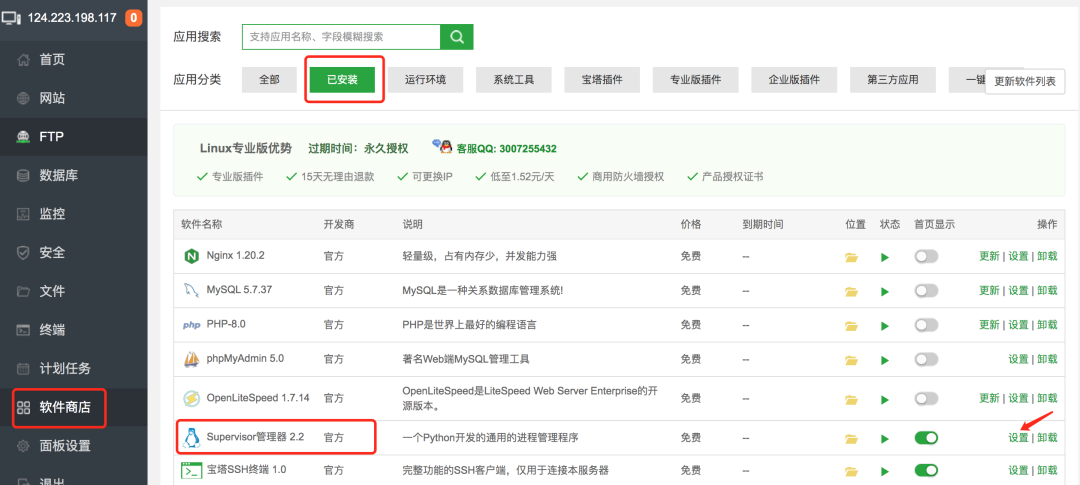The image size is (1080, 485).
Task: Select the 系统工具 category tab
Action: [x=513, y=79]
